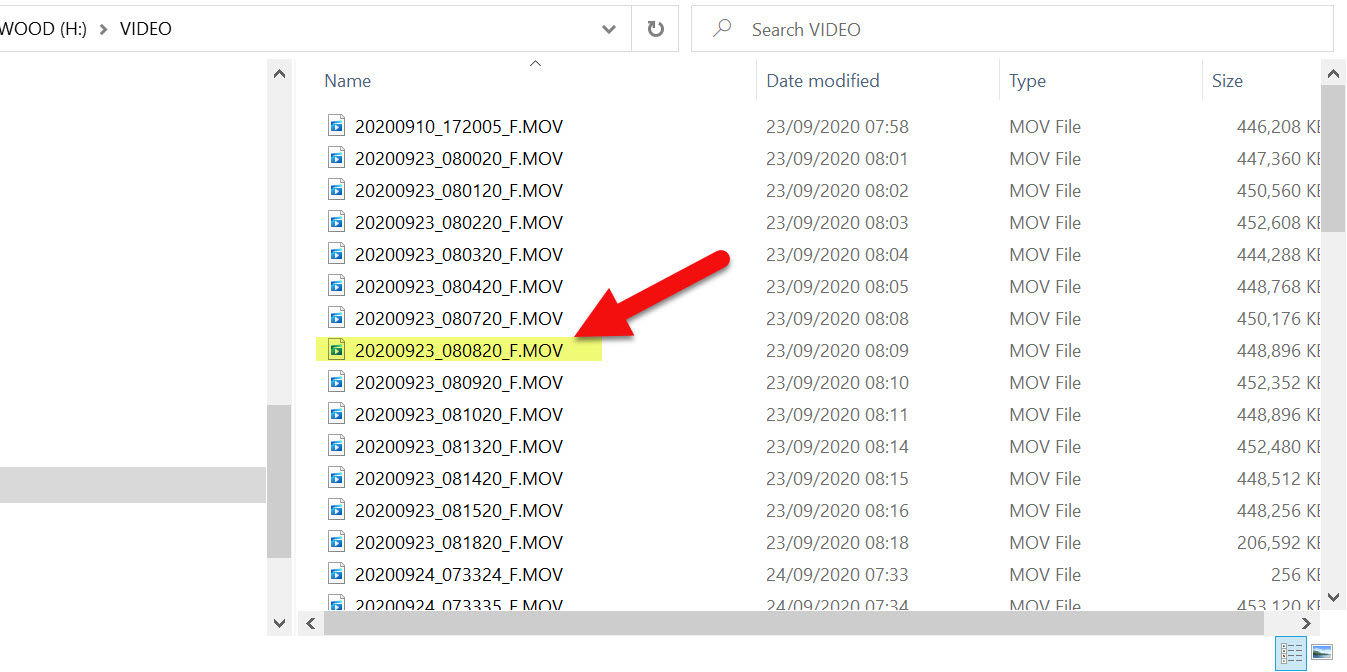The width and height of the screenshot is (1347, 672).
Task: Sort files by the Size column header
Action: click(1228, 80)
